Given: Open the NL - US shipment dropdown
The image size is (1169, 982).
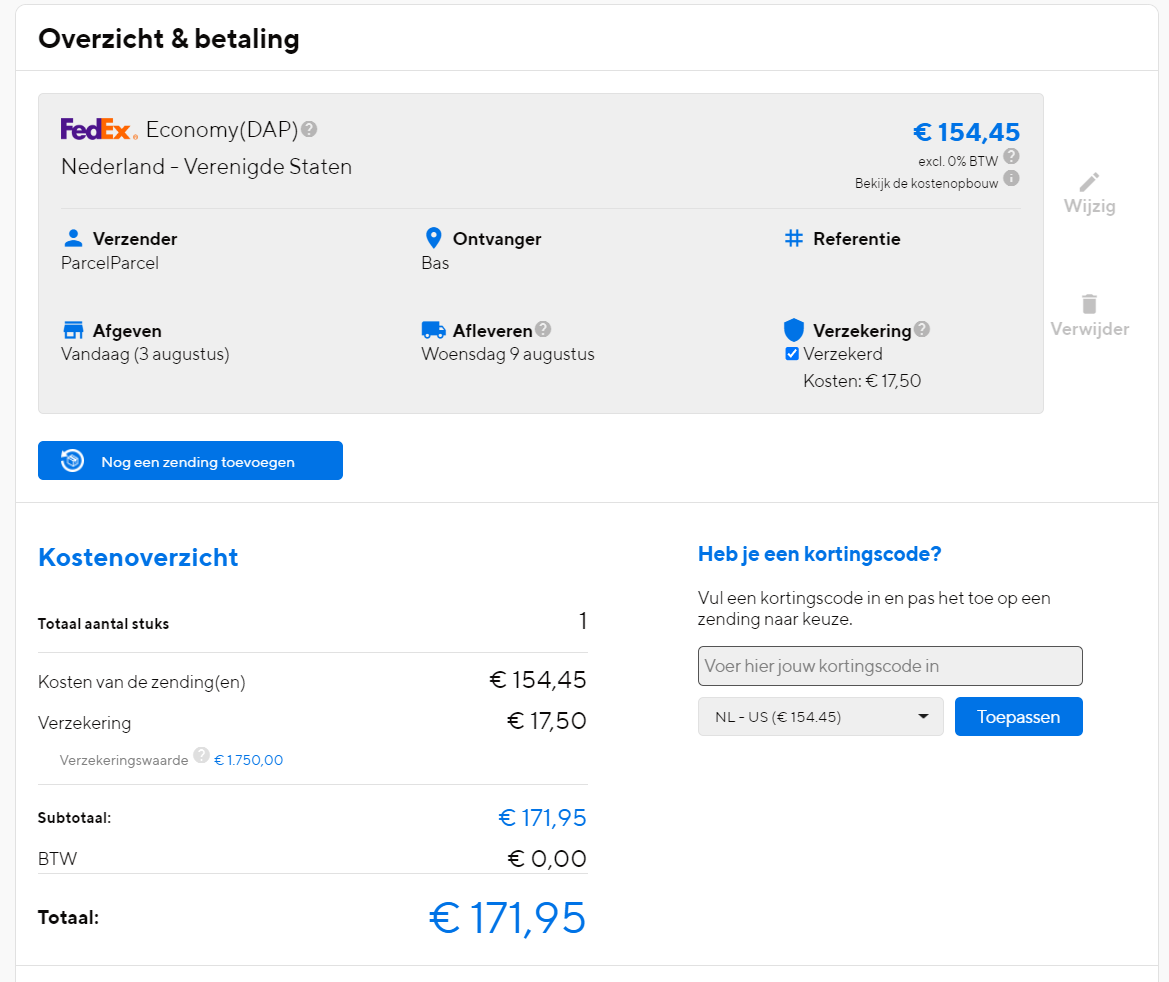Looking at the screenshot, I should [820, 717].
